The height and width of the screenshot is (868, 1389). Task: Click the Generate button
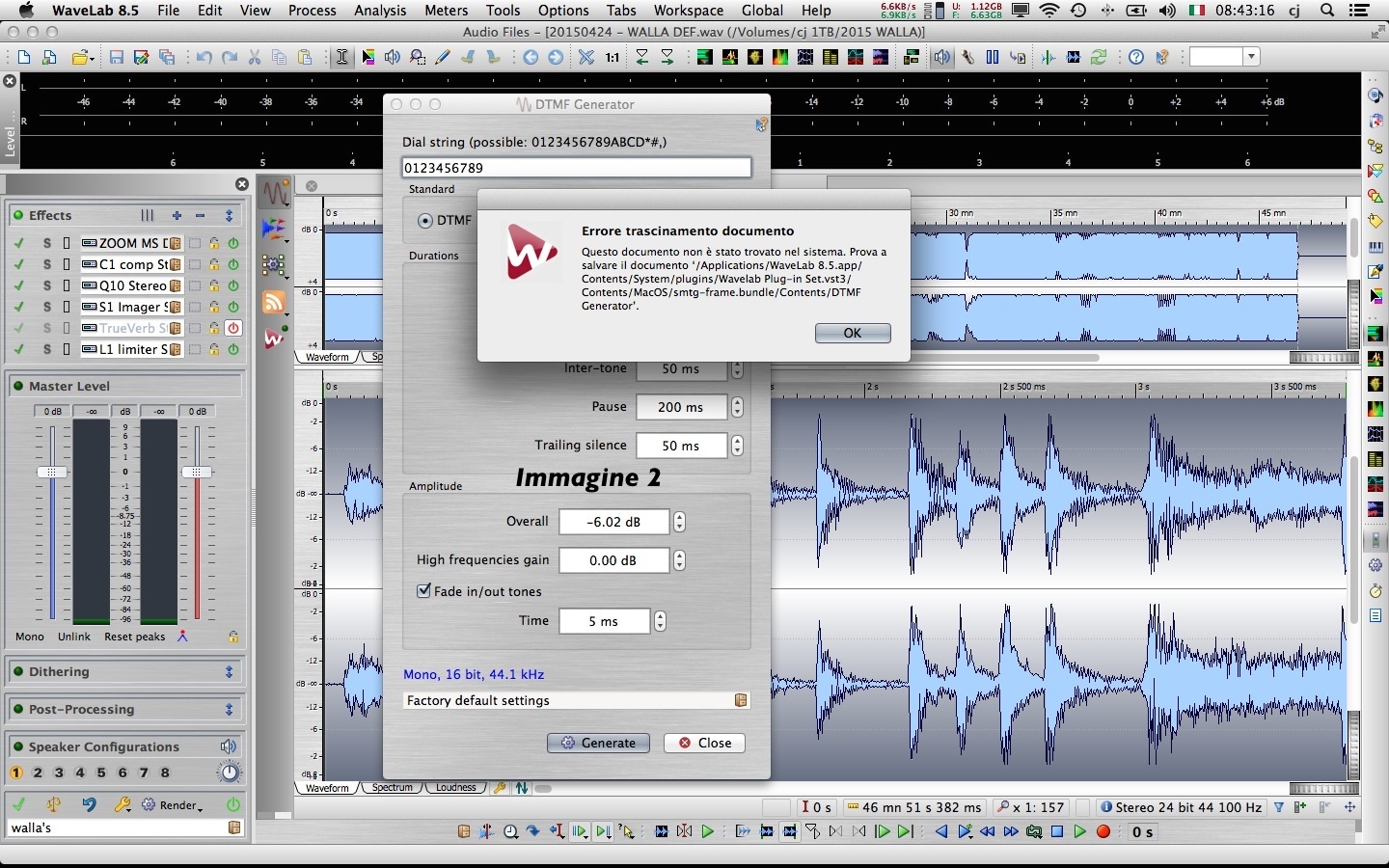click(598, 743)
